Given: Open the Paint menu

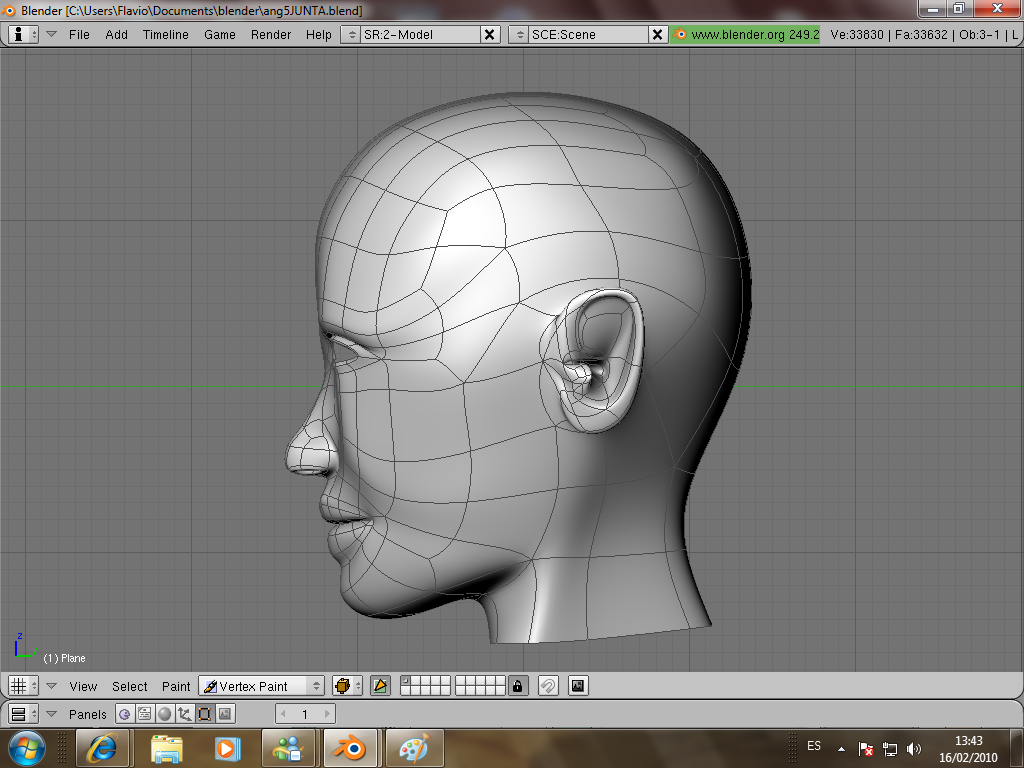Looking at the screenshot, I should (x=176, y=686).
